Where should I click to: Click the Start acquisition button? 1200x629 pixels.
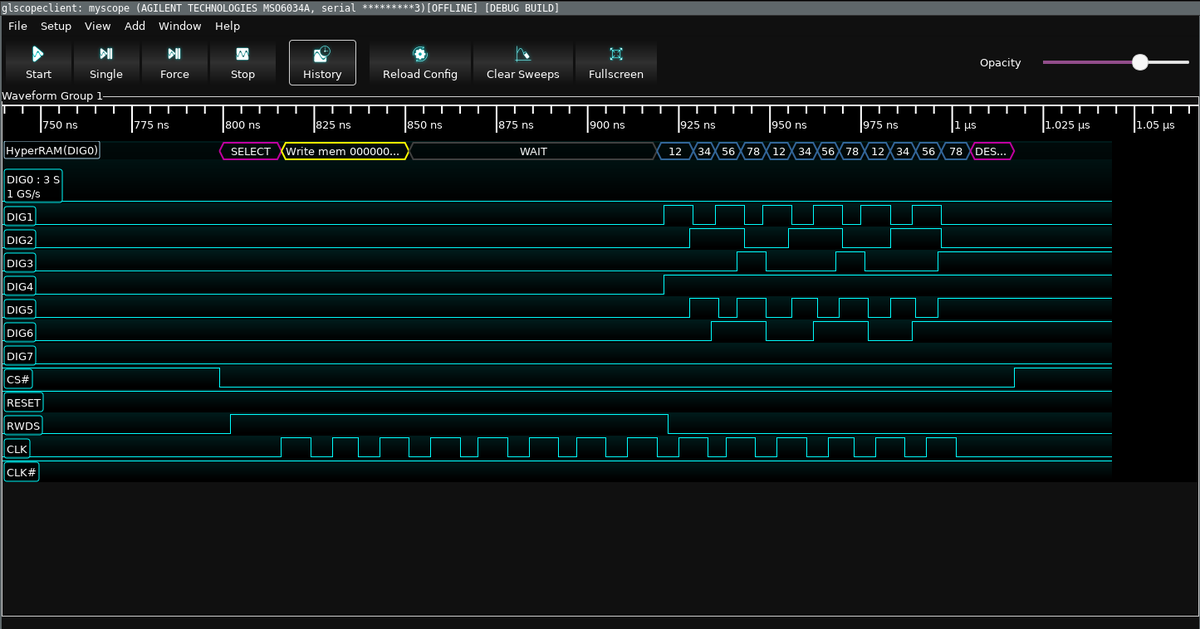39,62
